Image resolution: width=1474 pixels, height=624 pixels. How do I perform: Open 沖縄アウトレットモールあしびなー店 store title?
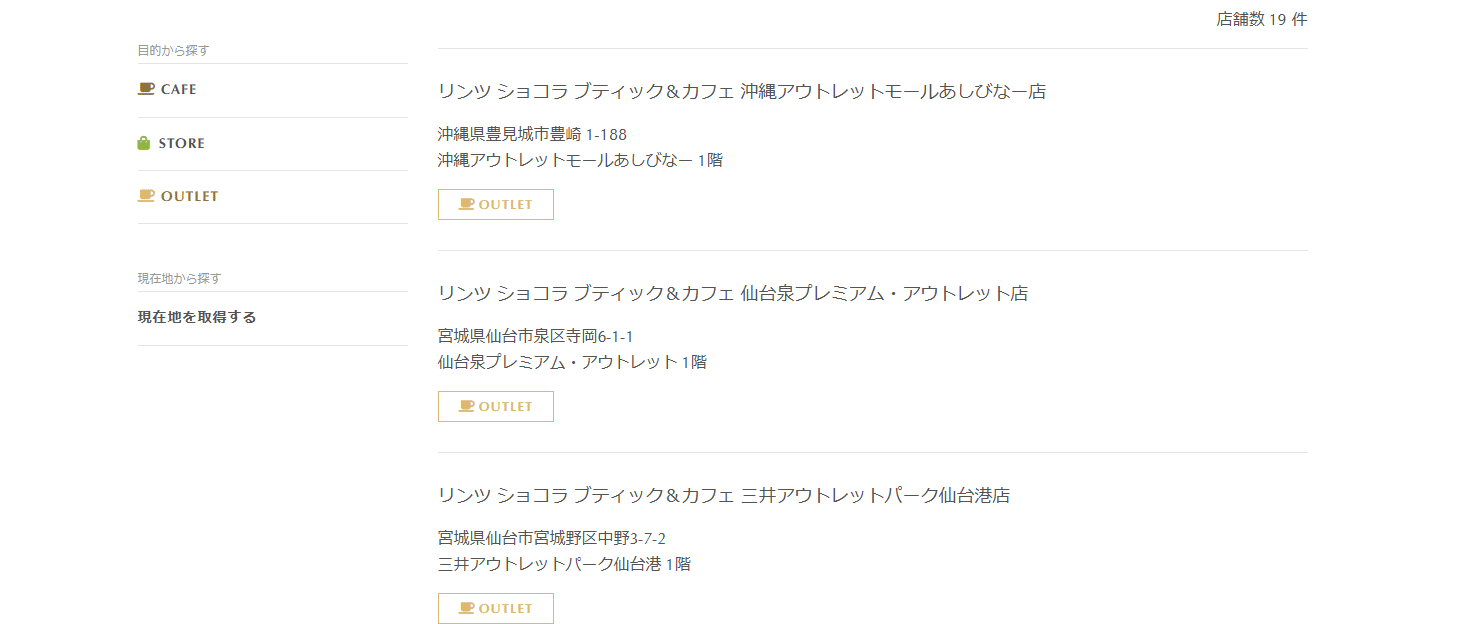(742, 91)
